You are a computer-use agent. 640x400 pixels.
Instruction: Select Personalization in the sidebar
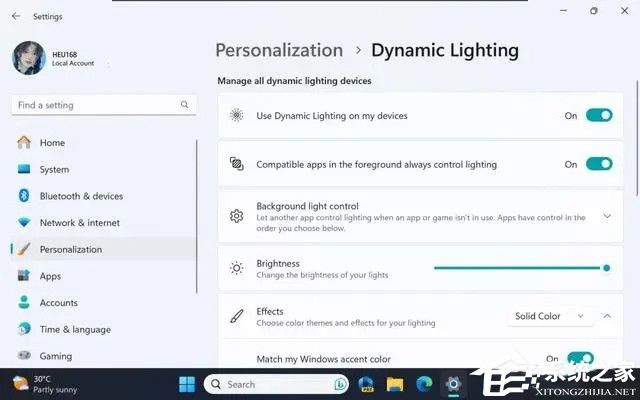click(x=104, y=249)
